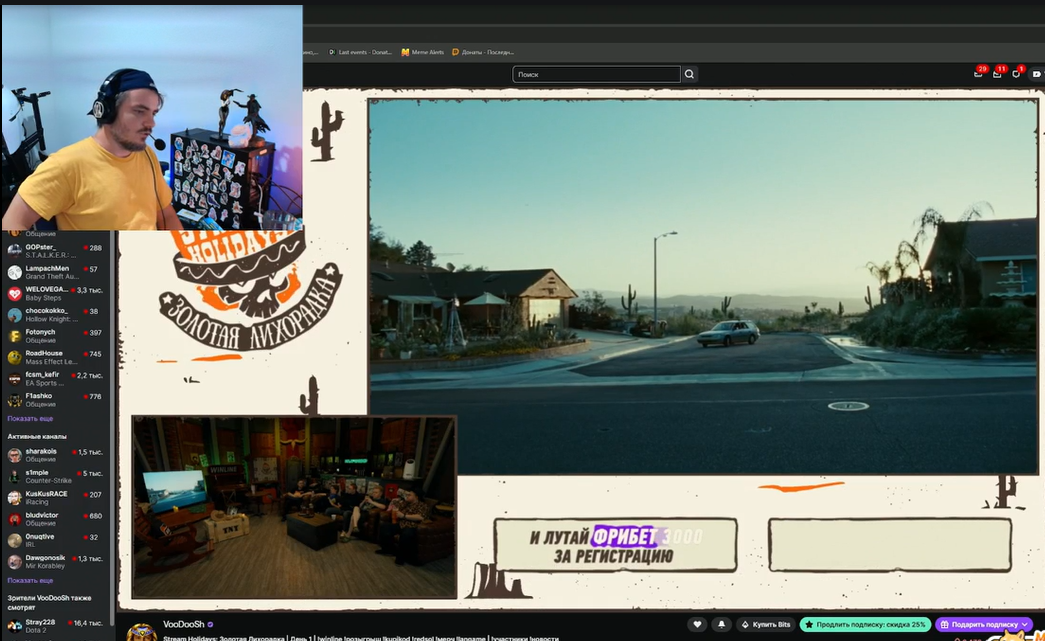Click sharakois channel avatar
The height and width of the screenshot is (641, 1045).
click(x=15, y=456)
